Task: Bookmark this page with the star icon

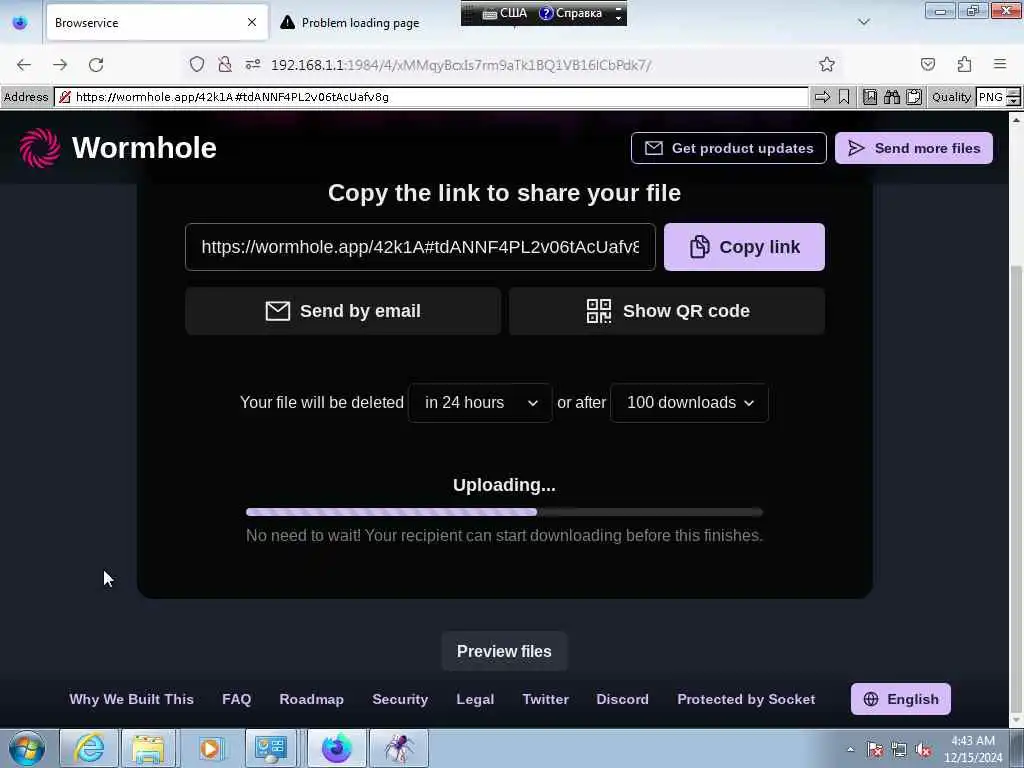Action: [x=827, y=64]
